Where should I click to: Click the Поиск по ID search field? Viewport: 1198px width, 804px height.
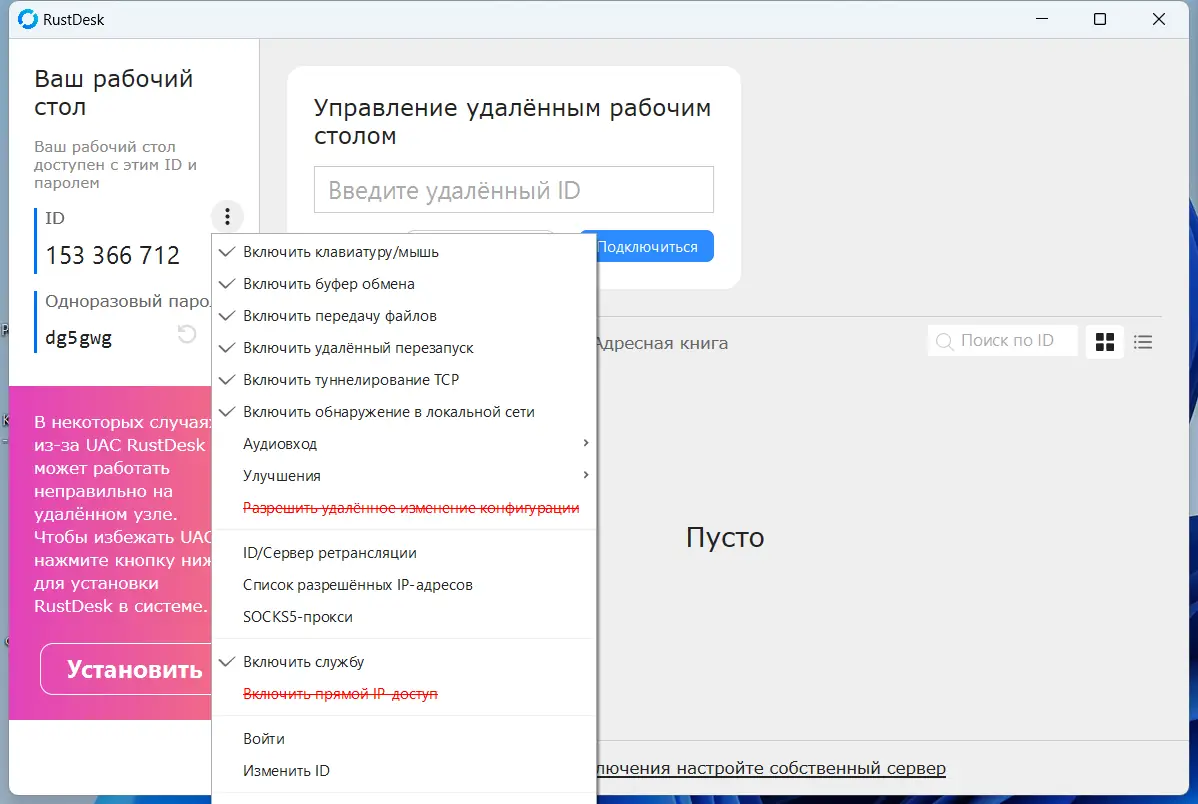coord(1002,341)
